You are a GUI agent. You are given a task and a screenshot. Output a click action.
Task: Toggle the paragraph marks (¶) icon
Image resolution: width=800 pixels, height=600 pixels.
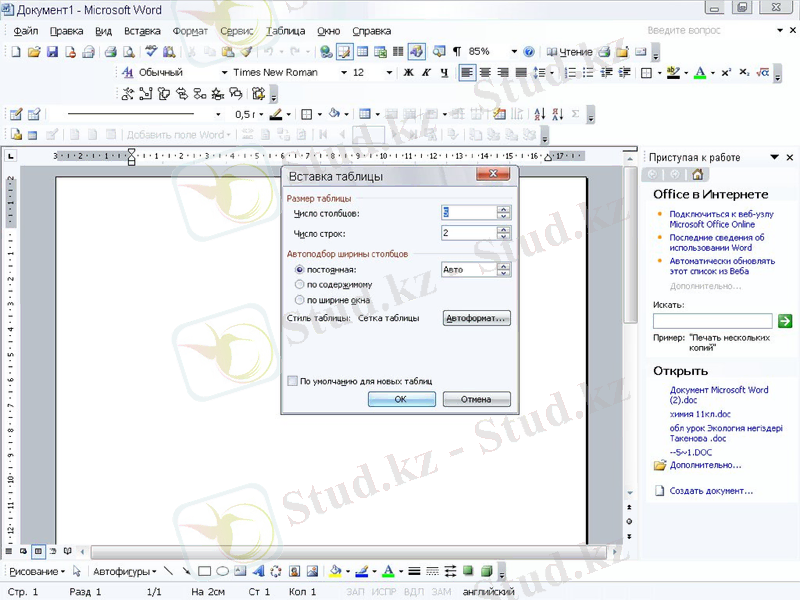pyautogui.click(x=456, y=51)
